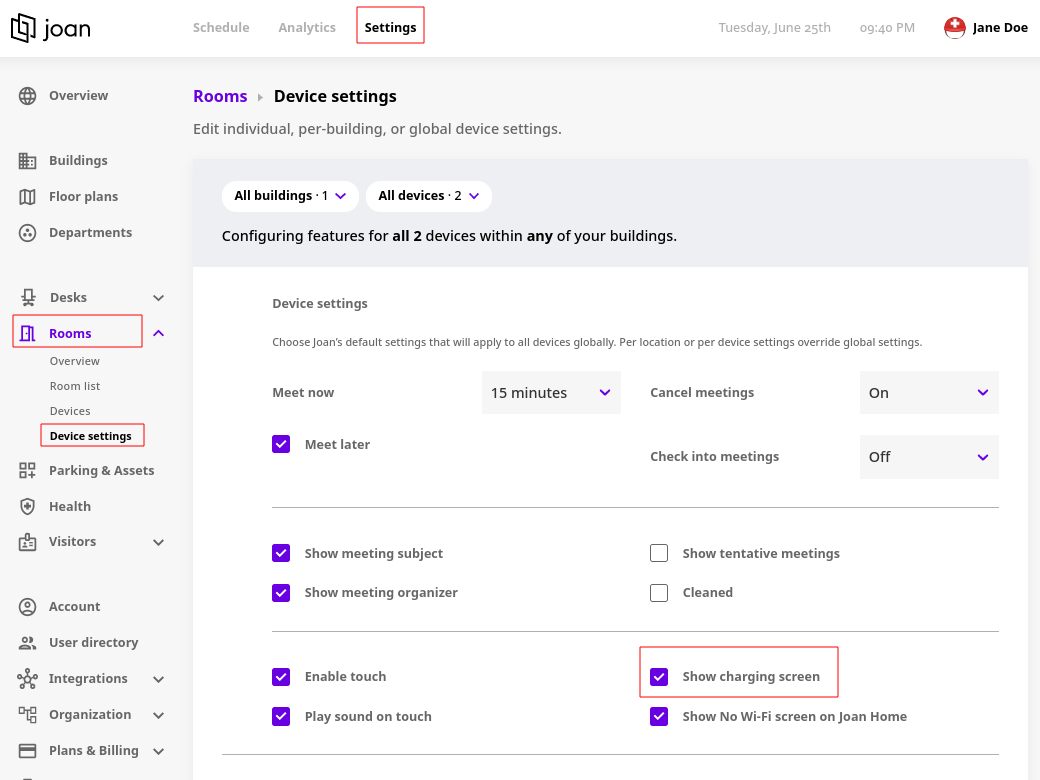Screen dimensions: 1040x780
Task: Toggle Show meeting subject checkbox
Action: pos(281,553)
